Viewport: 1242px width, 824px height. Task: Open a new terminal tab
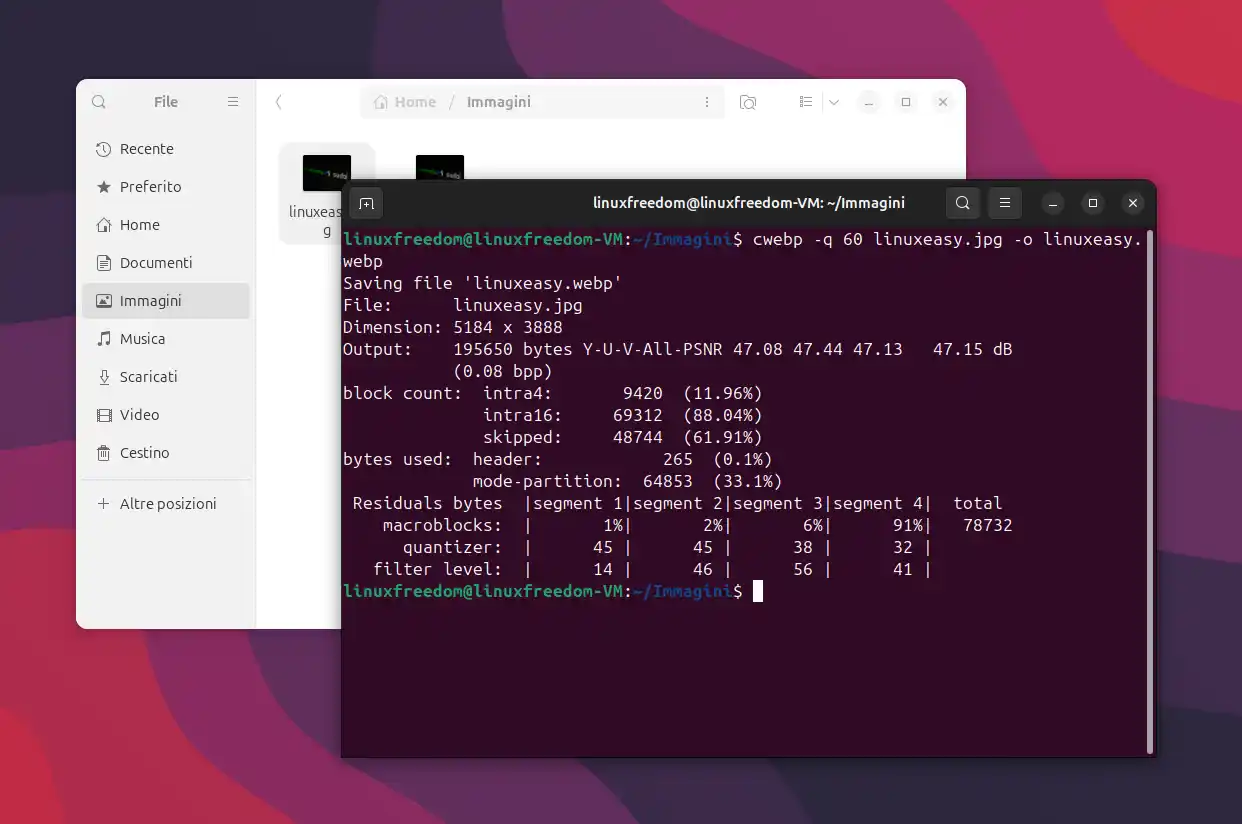366,203
